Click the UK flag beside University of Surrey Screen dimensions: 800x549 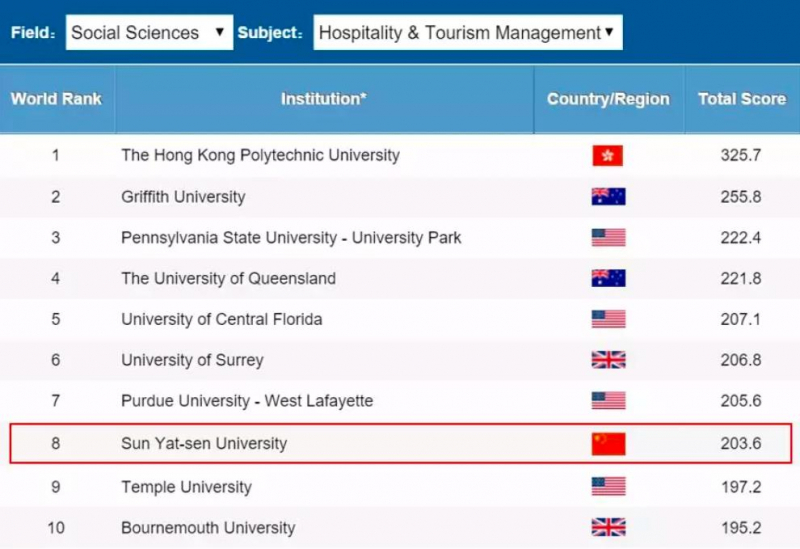tap(607, 360)
